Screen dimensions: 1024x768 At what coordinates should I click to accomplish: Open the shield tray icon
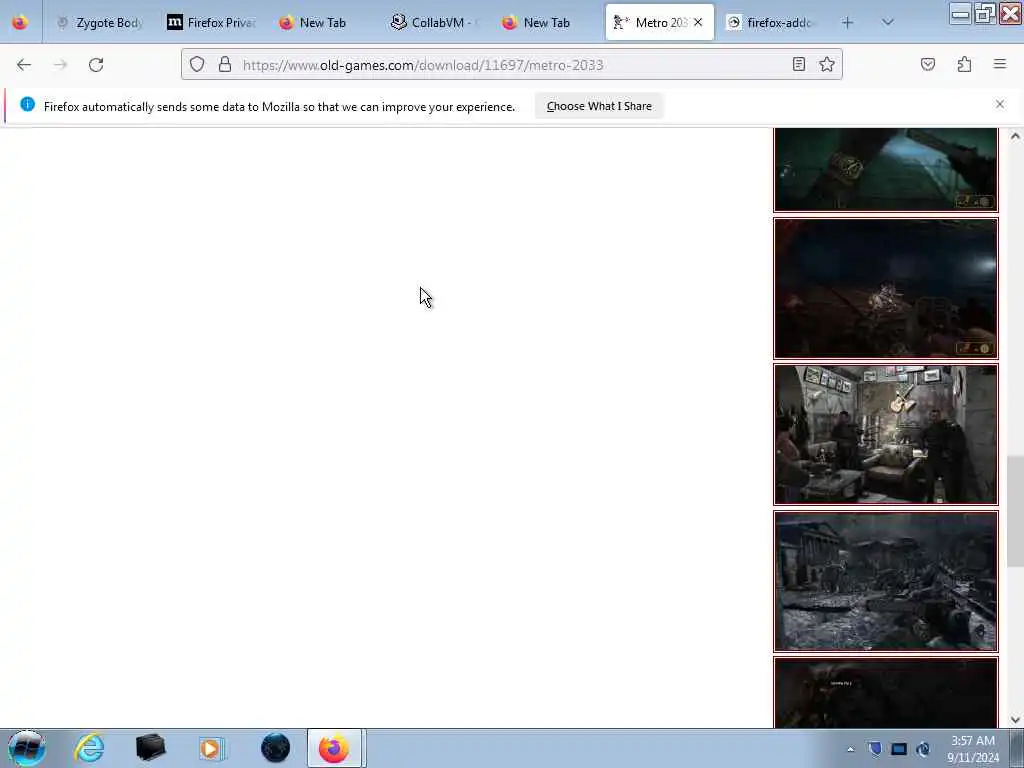click(875, 748)
